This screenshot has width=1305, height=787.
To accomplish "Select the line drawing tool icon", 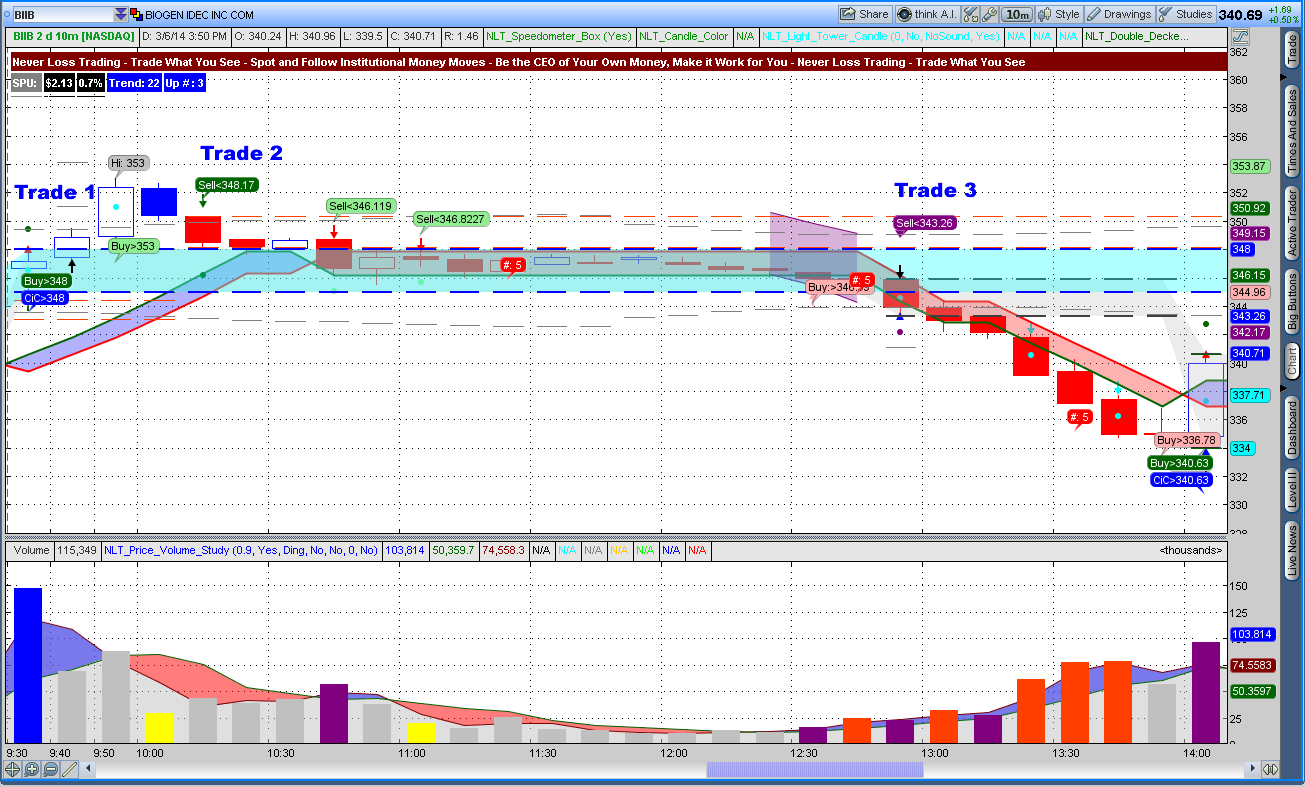I will pos(69,769).
